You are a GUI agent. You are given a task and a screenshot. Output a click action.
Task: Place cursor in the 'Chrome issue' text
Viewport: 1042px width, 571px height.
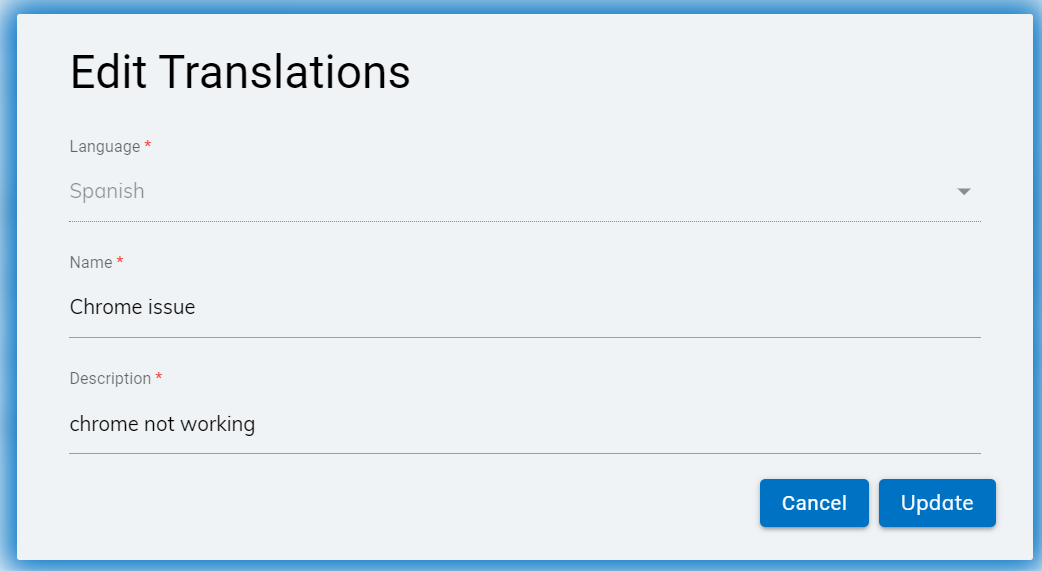click(x=132, y=308)
